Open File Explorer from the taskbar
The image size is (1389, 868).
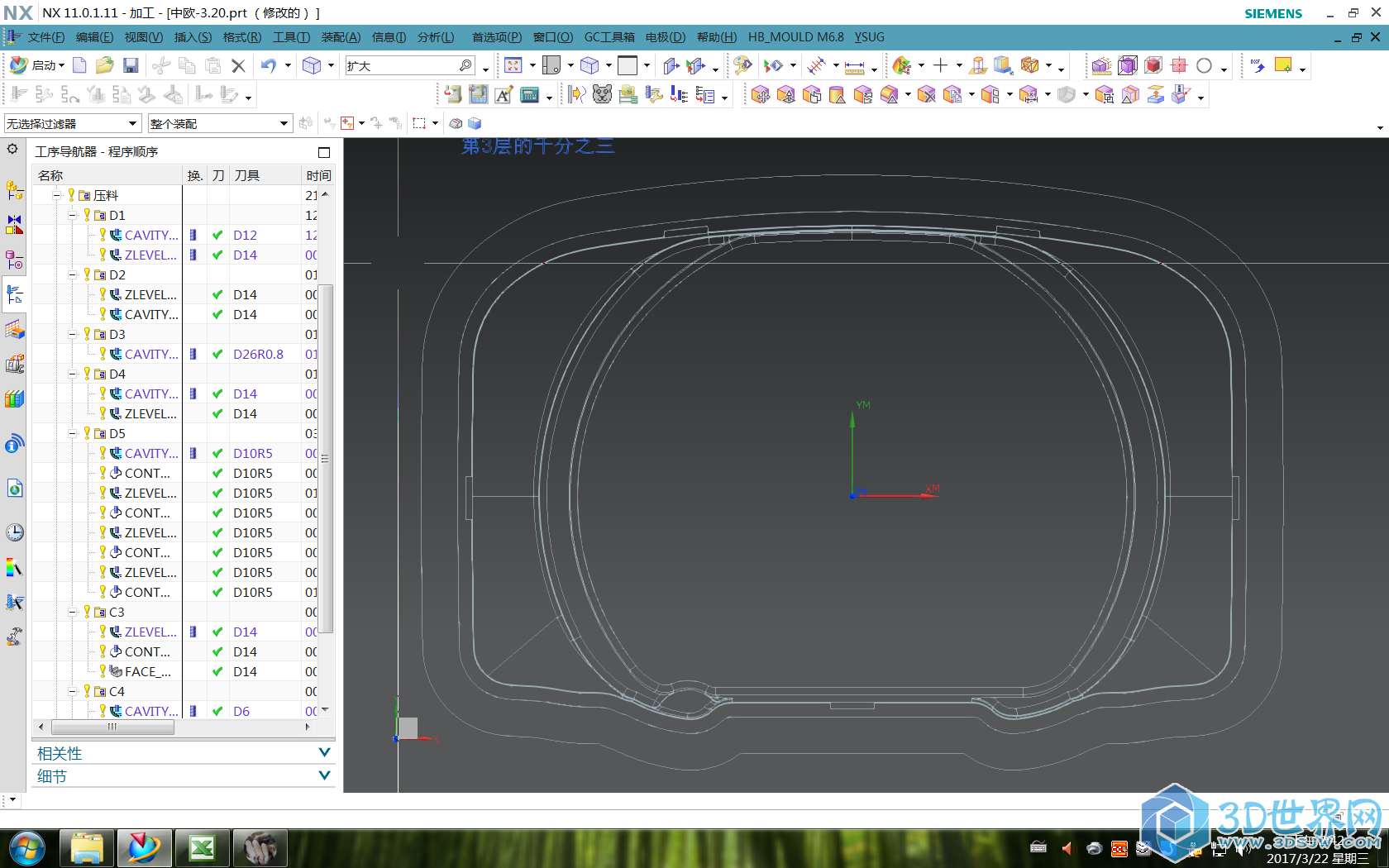(x=87, y=848)
